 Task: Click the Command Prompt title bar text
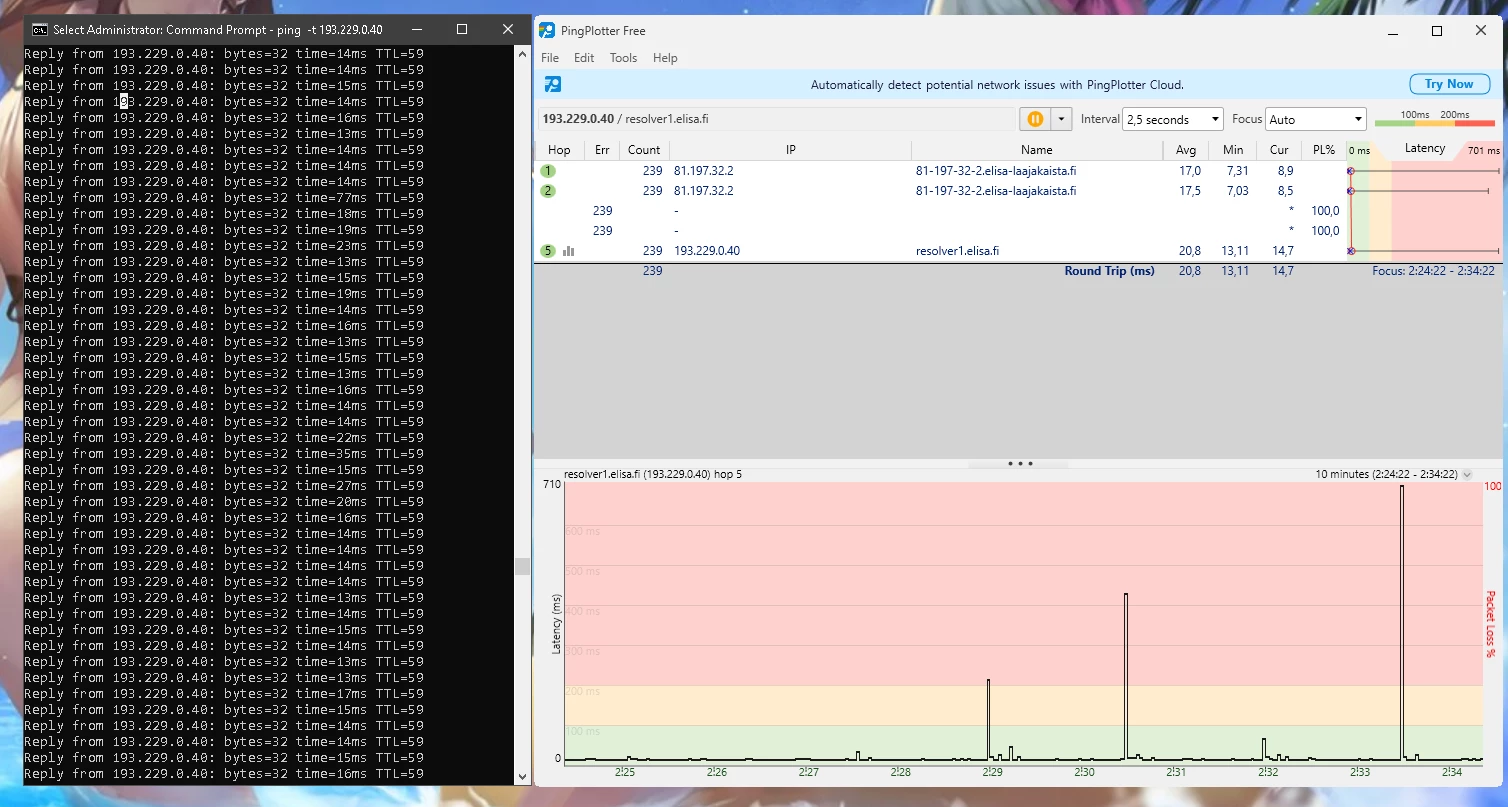coord(218,30)
